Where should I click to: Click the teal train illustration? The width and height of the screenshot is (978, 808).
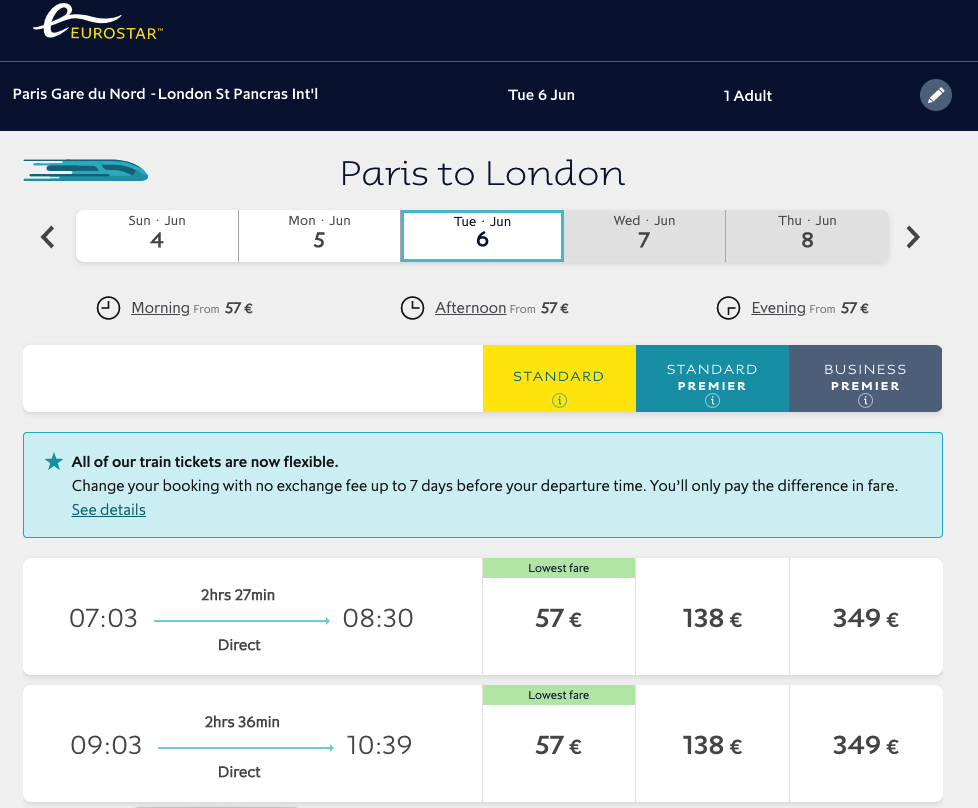tap(85, 170)
